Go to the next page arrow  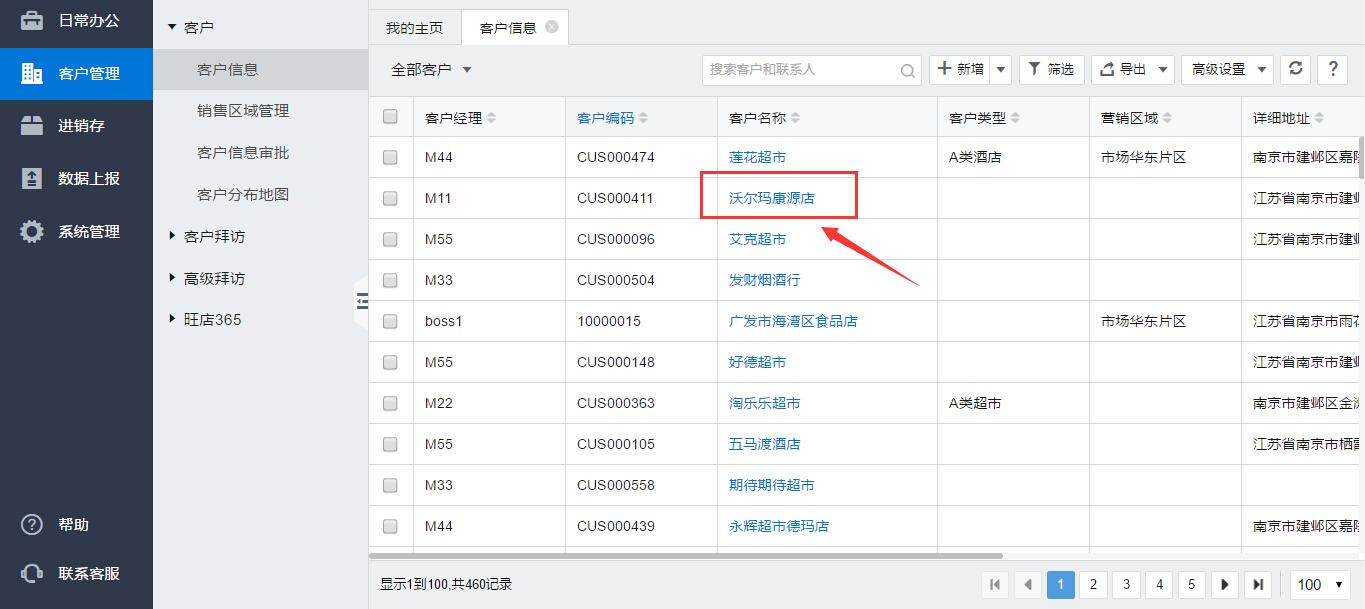coord(1224,584)
